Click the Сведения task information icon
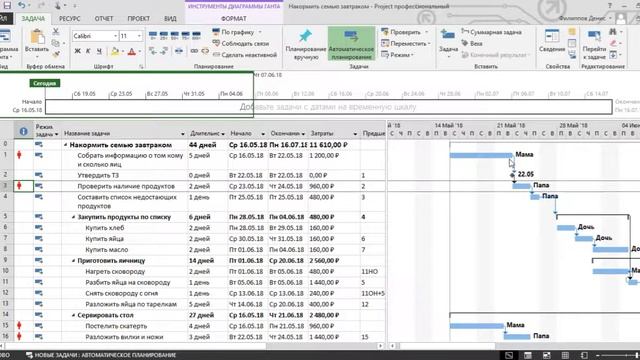640x360 pixels. [x=551, y=36]
